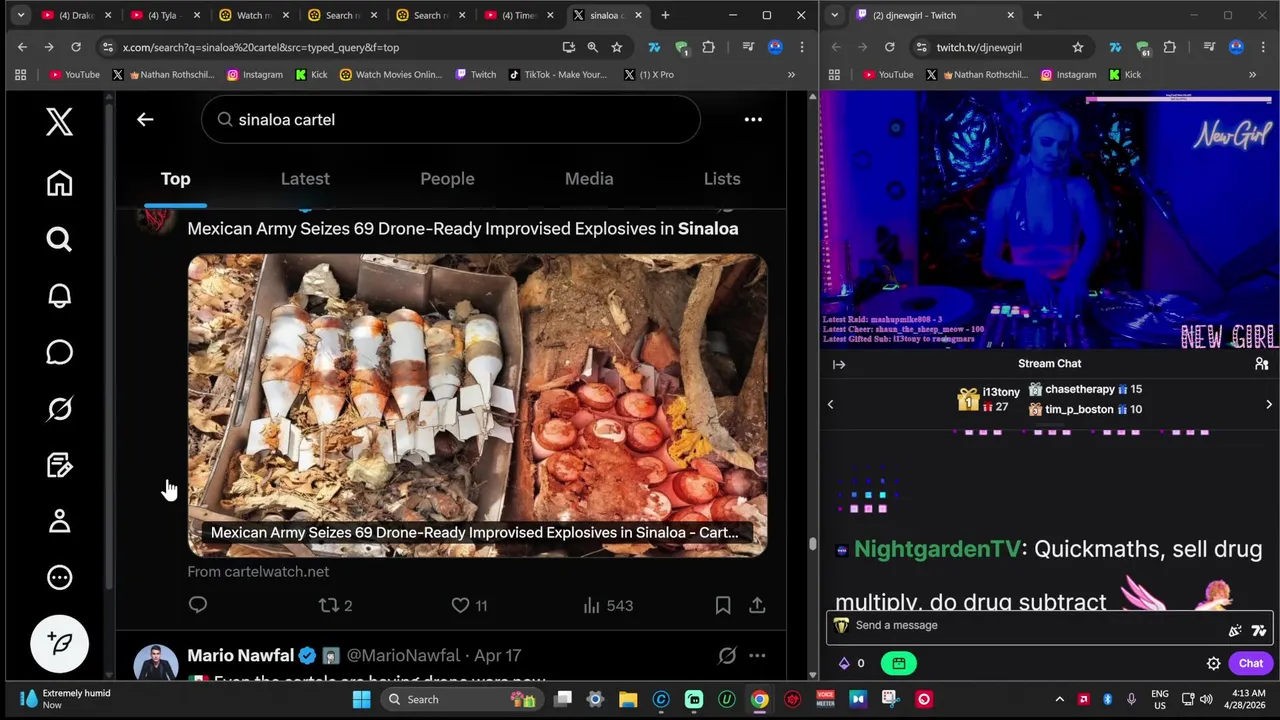Open the explosives article image
This screenshot has width=1280, height=720.
point(478,405)
